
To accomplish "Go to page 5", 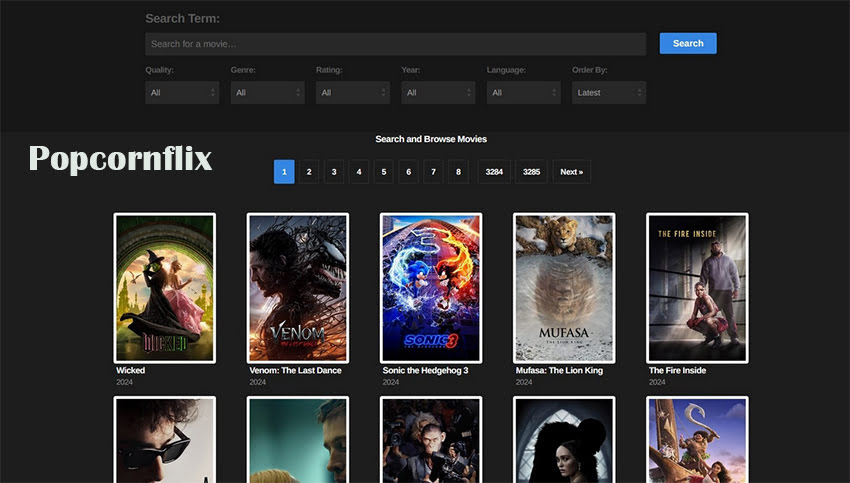I will (384, 172).
